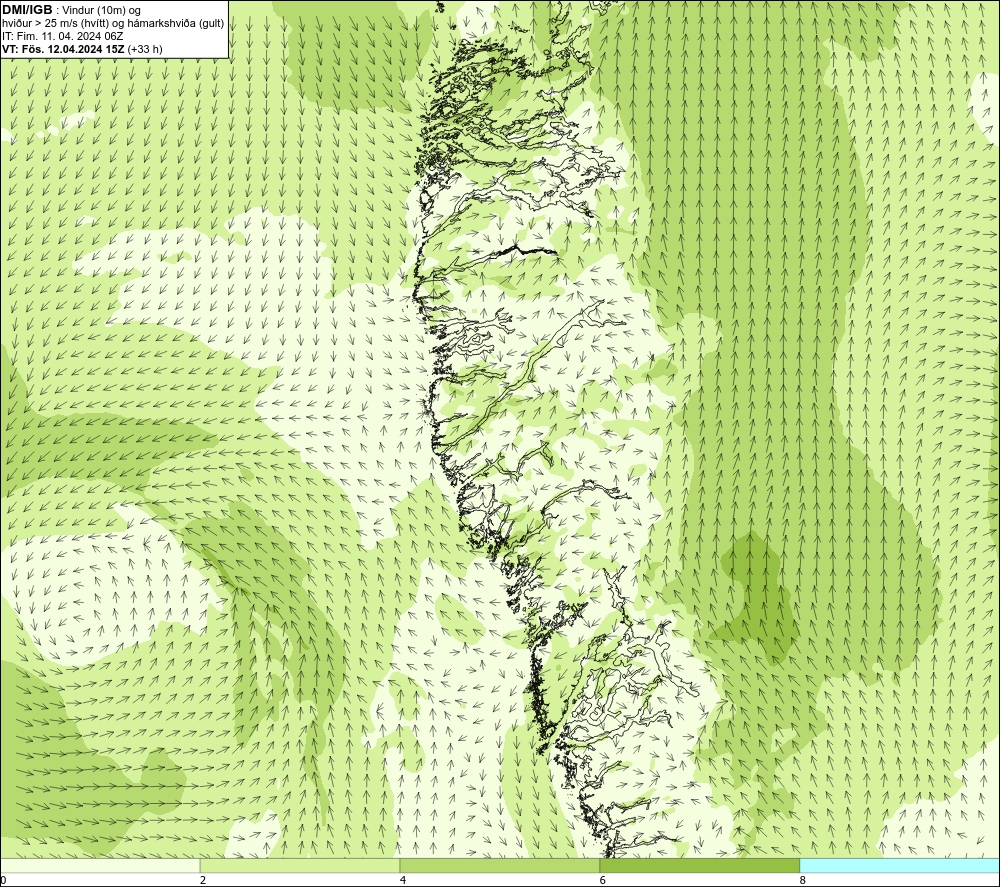1000x887 pixels.
Task: Click the scale label '0'
Action: click(4, 881)
